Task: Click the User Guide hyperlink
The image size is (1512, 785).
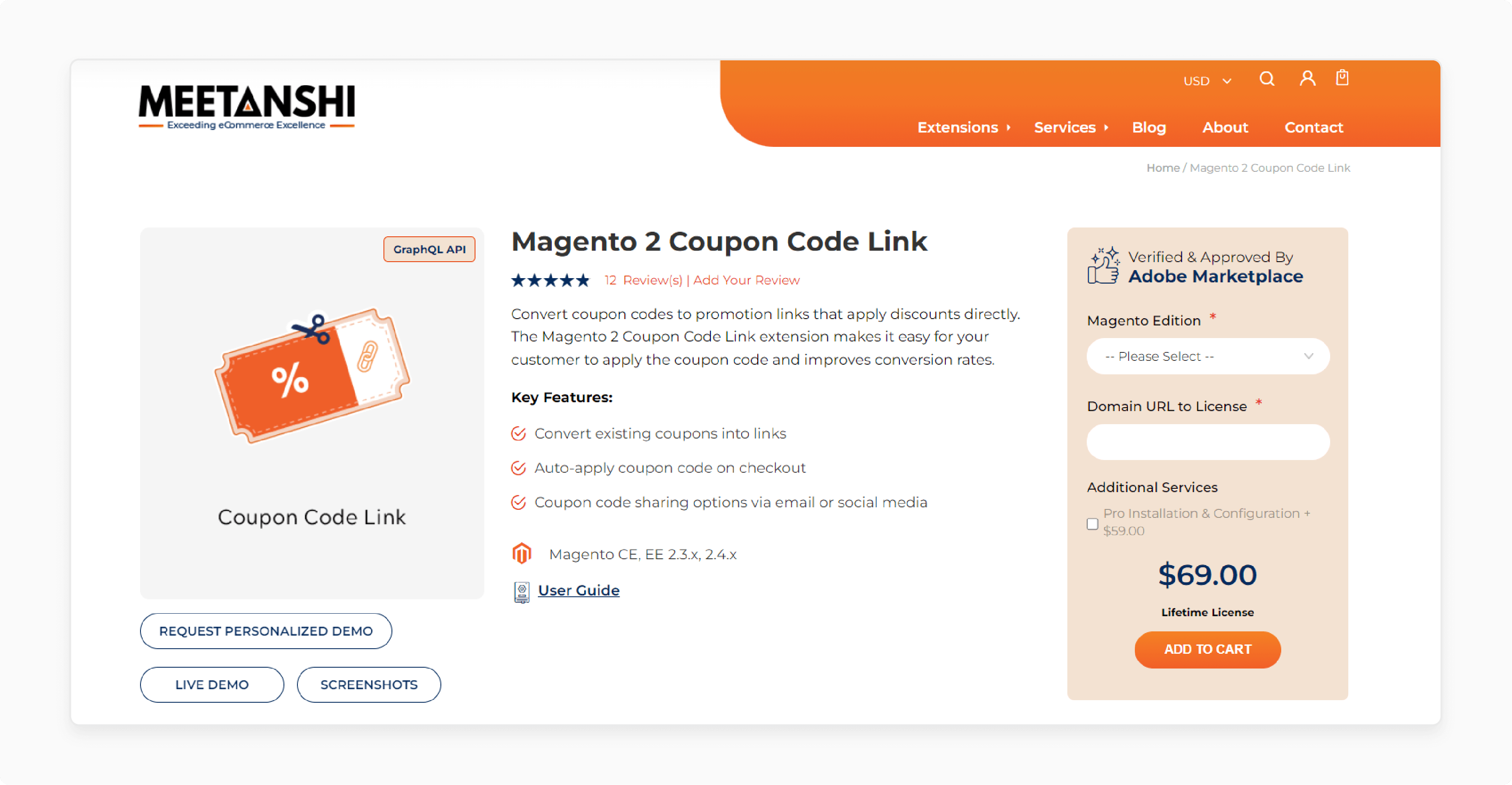Action: (578, 589)
